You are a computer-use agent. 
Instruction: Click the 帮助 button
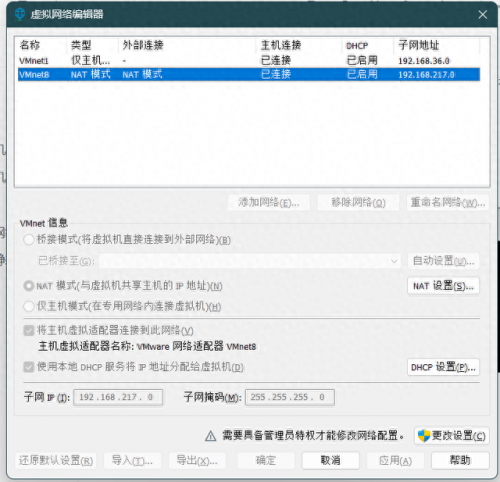pyautogui.click(x=460, y=460)
